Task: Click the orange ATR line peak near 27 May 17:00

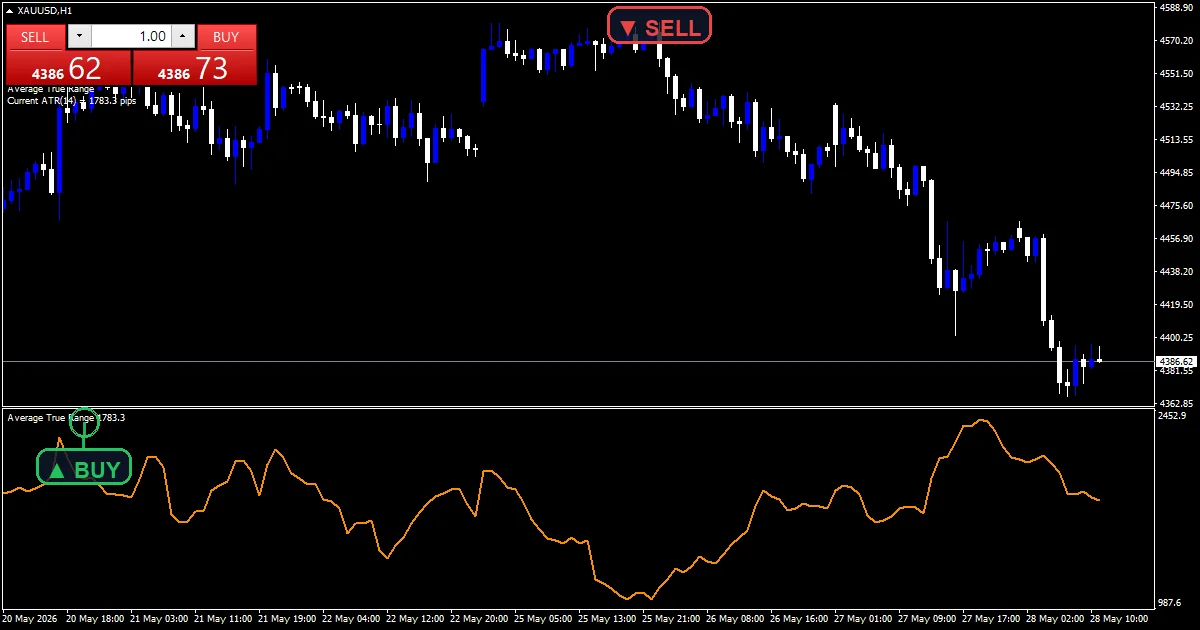Action: (x=983, y=420)
